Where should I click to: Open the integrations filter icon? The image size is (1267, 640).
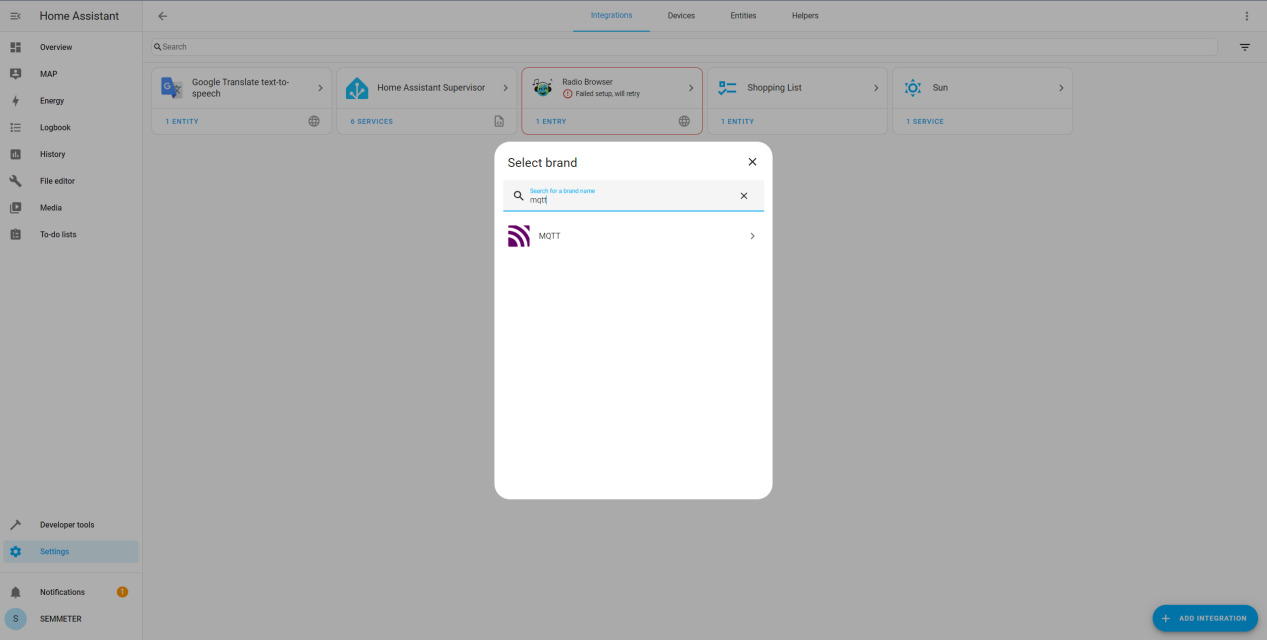(x=1245, y=47)
